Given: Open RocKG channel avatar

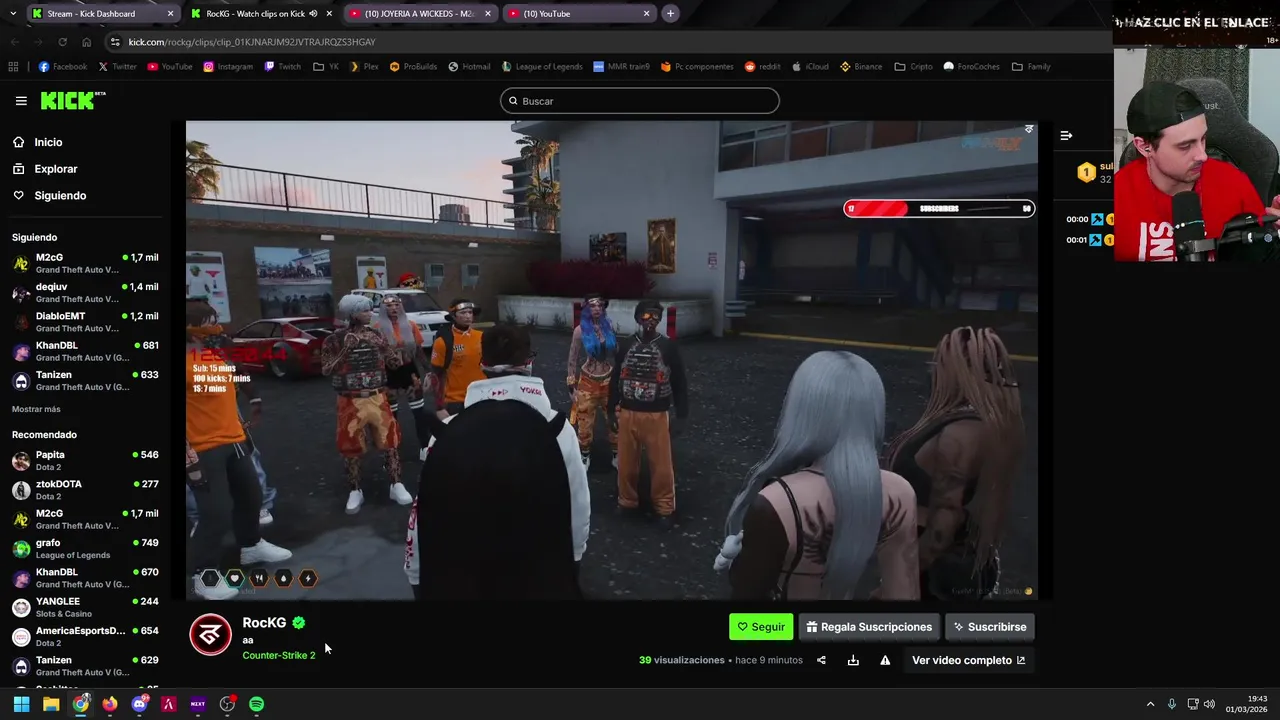Looking at the screenshot, I should pos(211,636).
